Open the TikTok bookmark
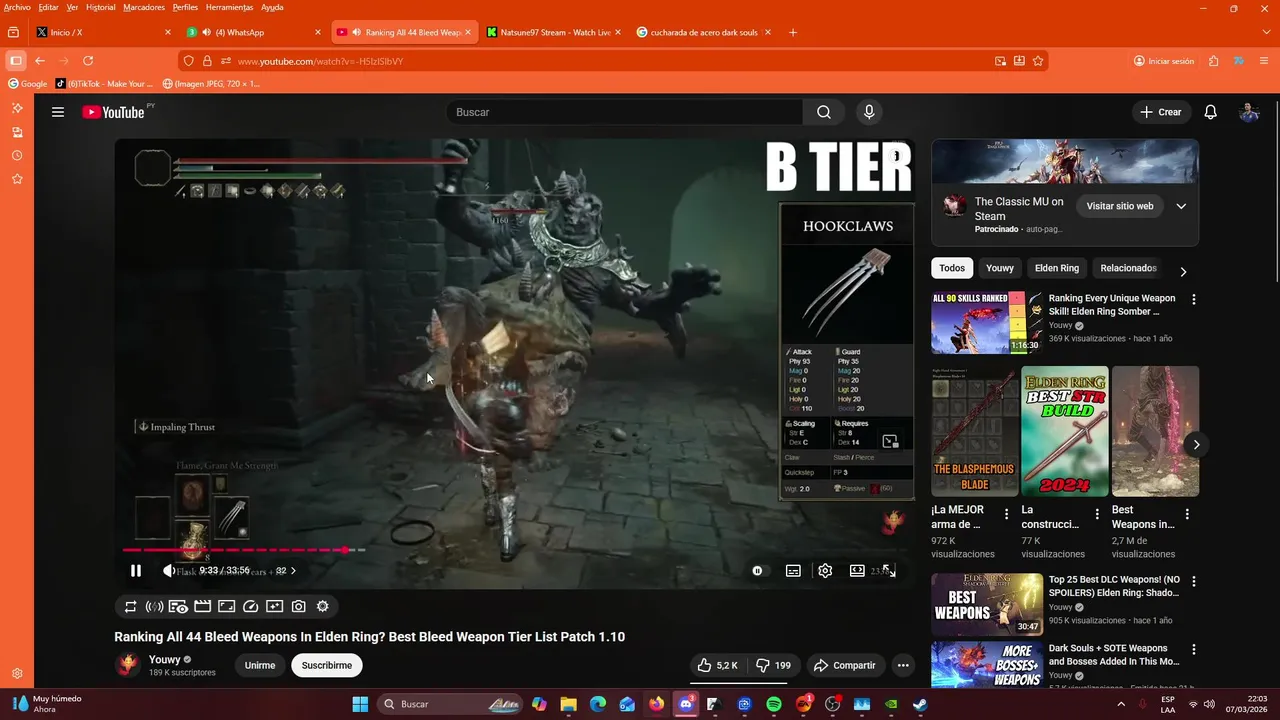Viewport: 1280px width, 720px height. tap(105, 84)
